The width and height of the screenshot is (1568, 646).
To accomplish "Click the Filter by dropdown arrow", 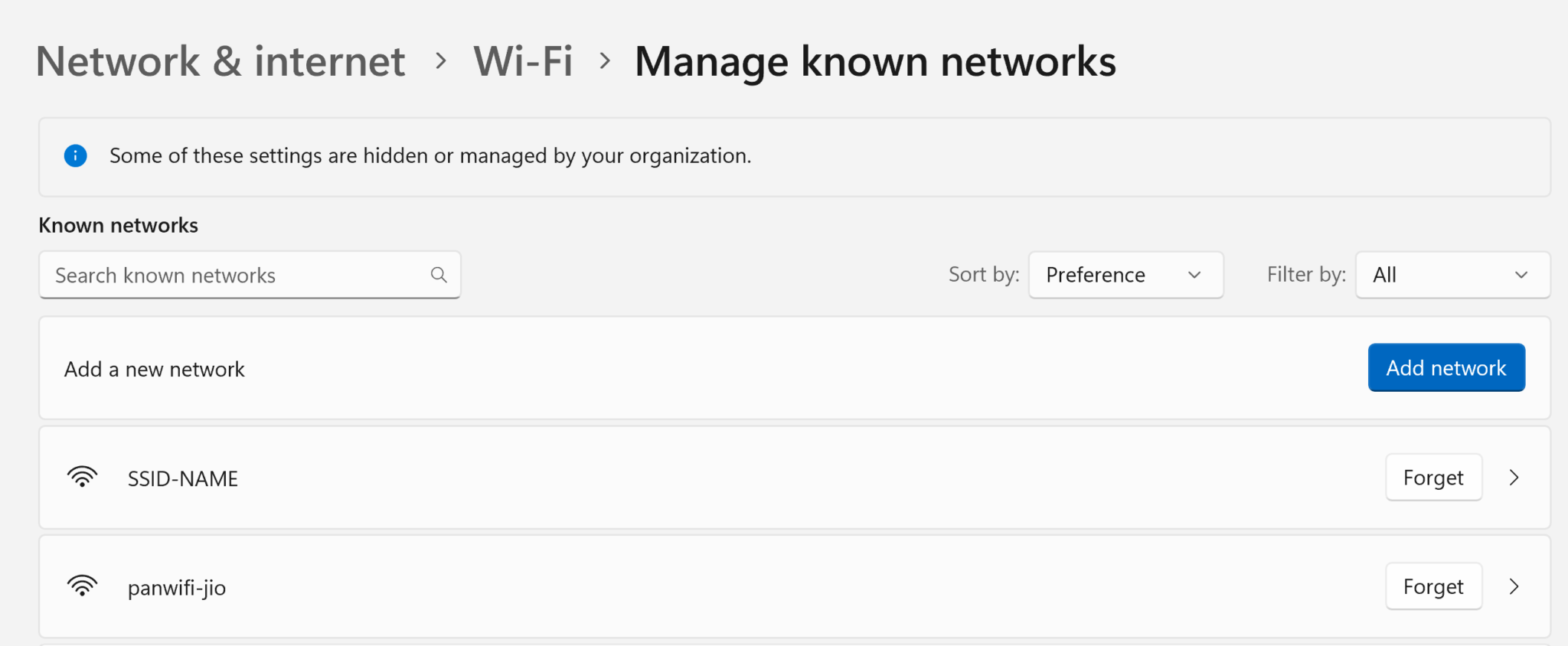I will [x=1521, y=275].
